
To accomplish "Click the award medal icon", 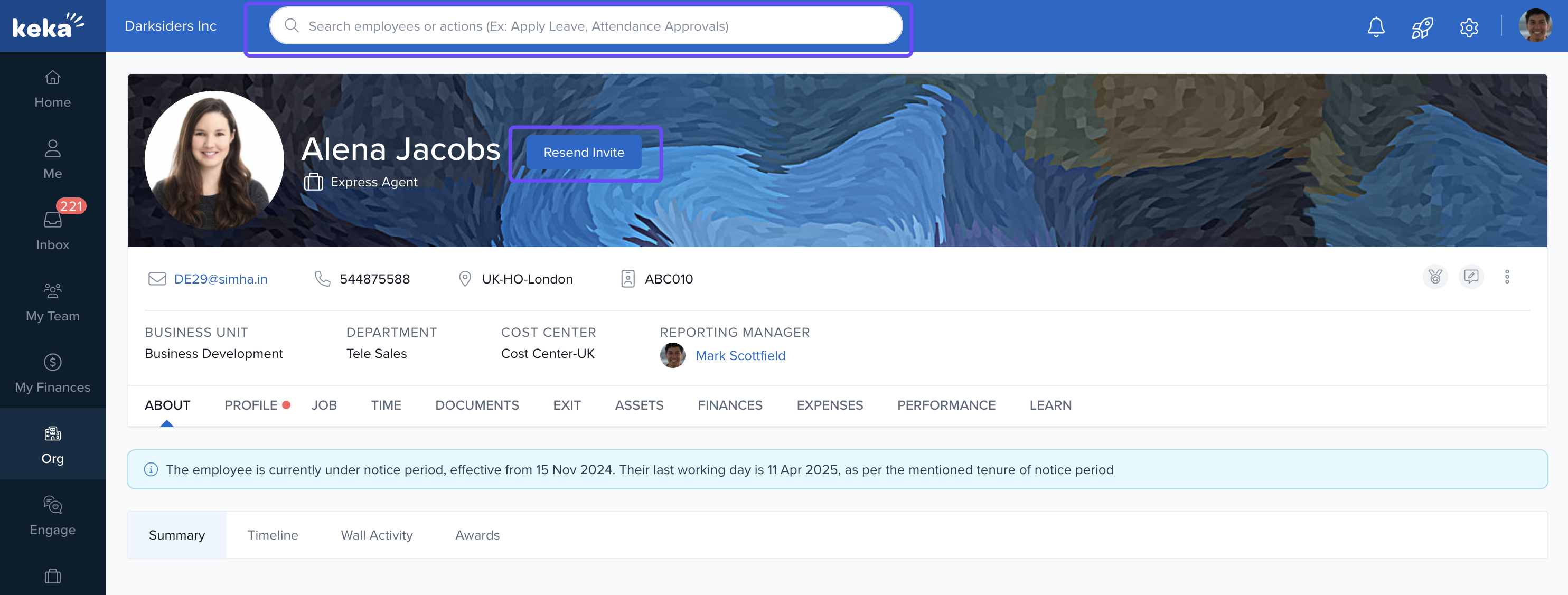I will tap(1435, 277).
